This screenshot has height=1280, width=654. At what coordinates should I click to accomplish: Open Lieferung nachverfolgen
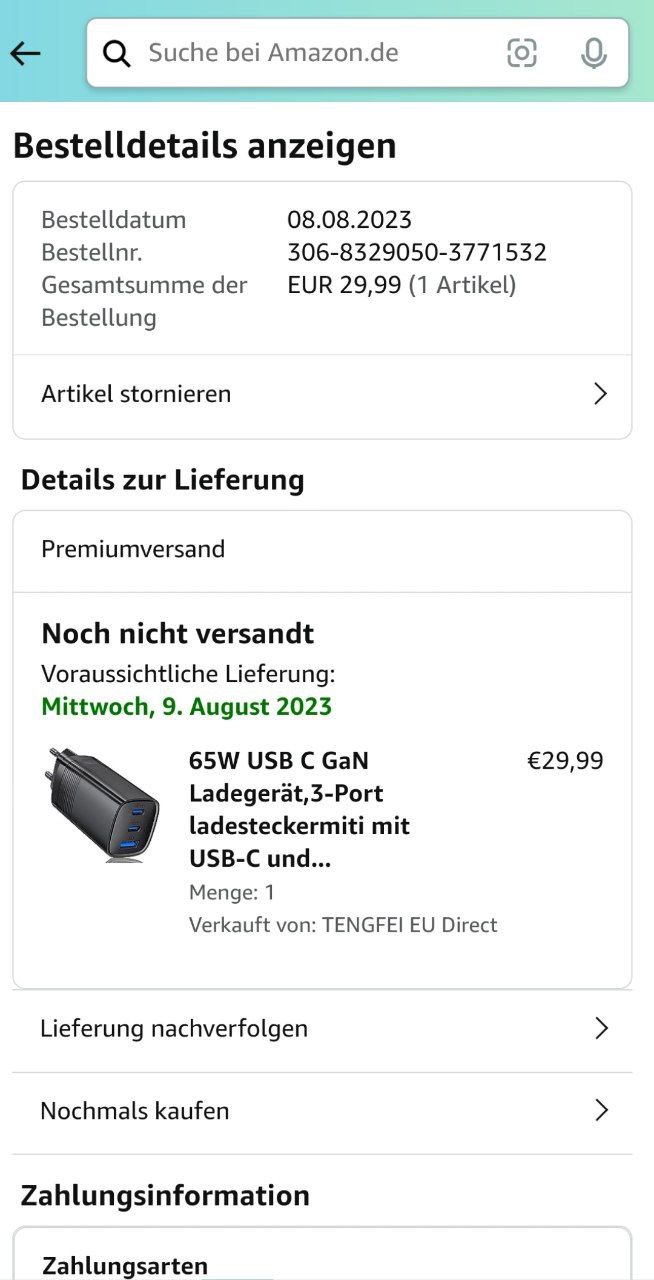click(x=174, y=1028)
